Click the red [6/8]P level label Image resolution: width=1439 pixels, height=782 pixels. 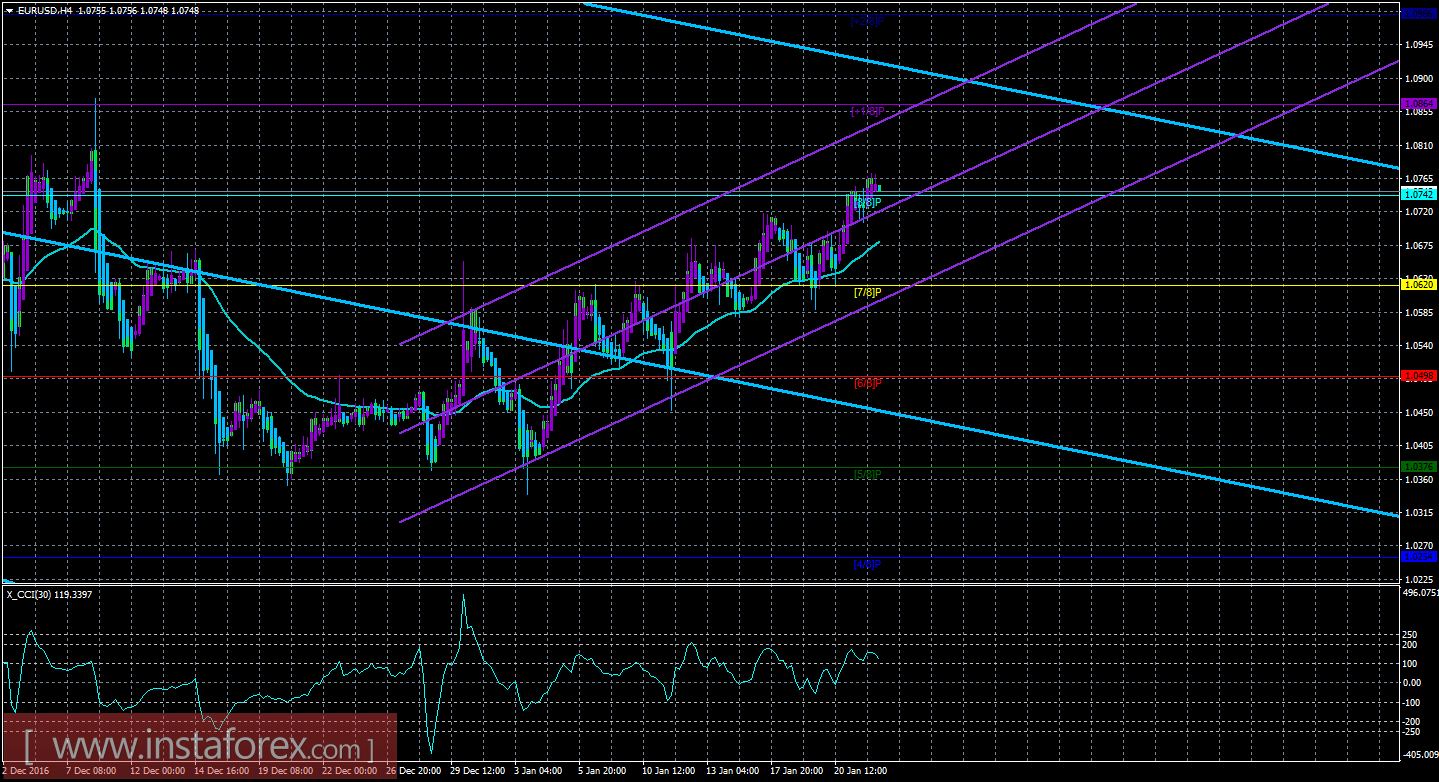click(x=866, y=383)
